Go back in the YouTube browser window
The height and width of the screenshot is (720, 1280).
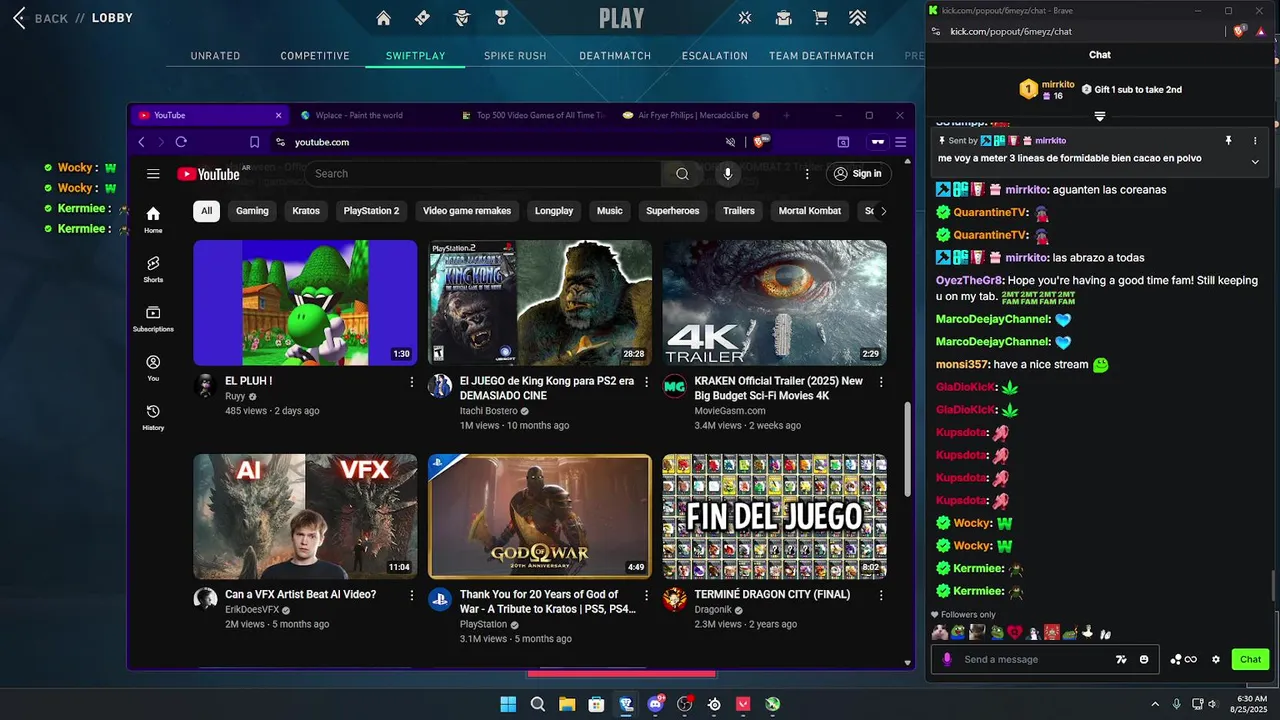(141, 142)
